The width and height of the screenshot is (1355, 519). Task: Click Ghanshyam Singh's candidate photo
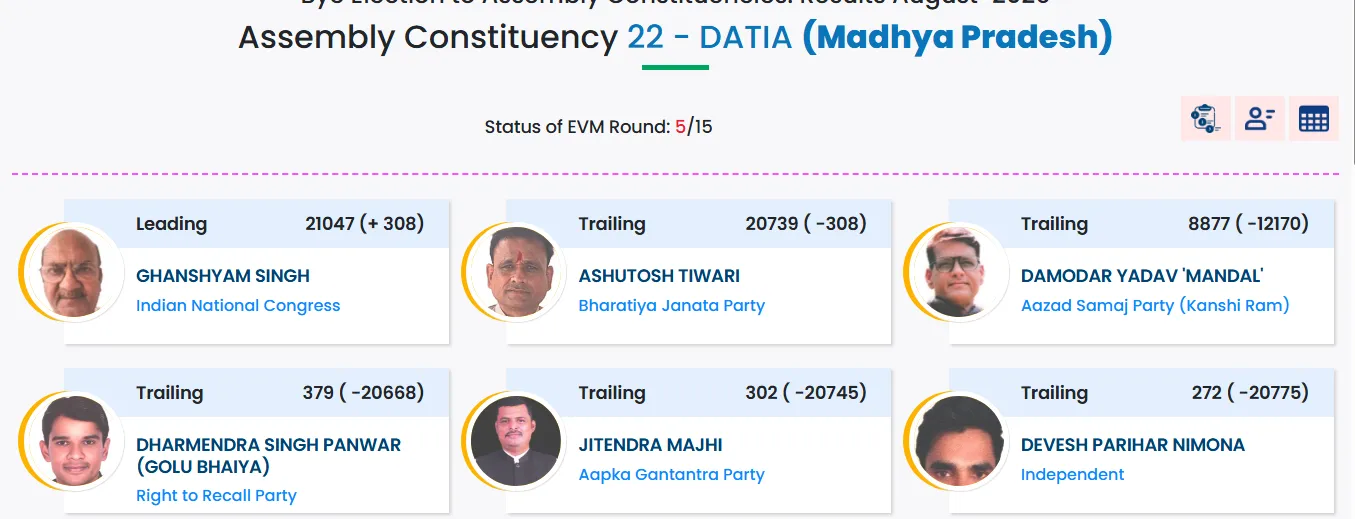(70, 272)
